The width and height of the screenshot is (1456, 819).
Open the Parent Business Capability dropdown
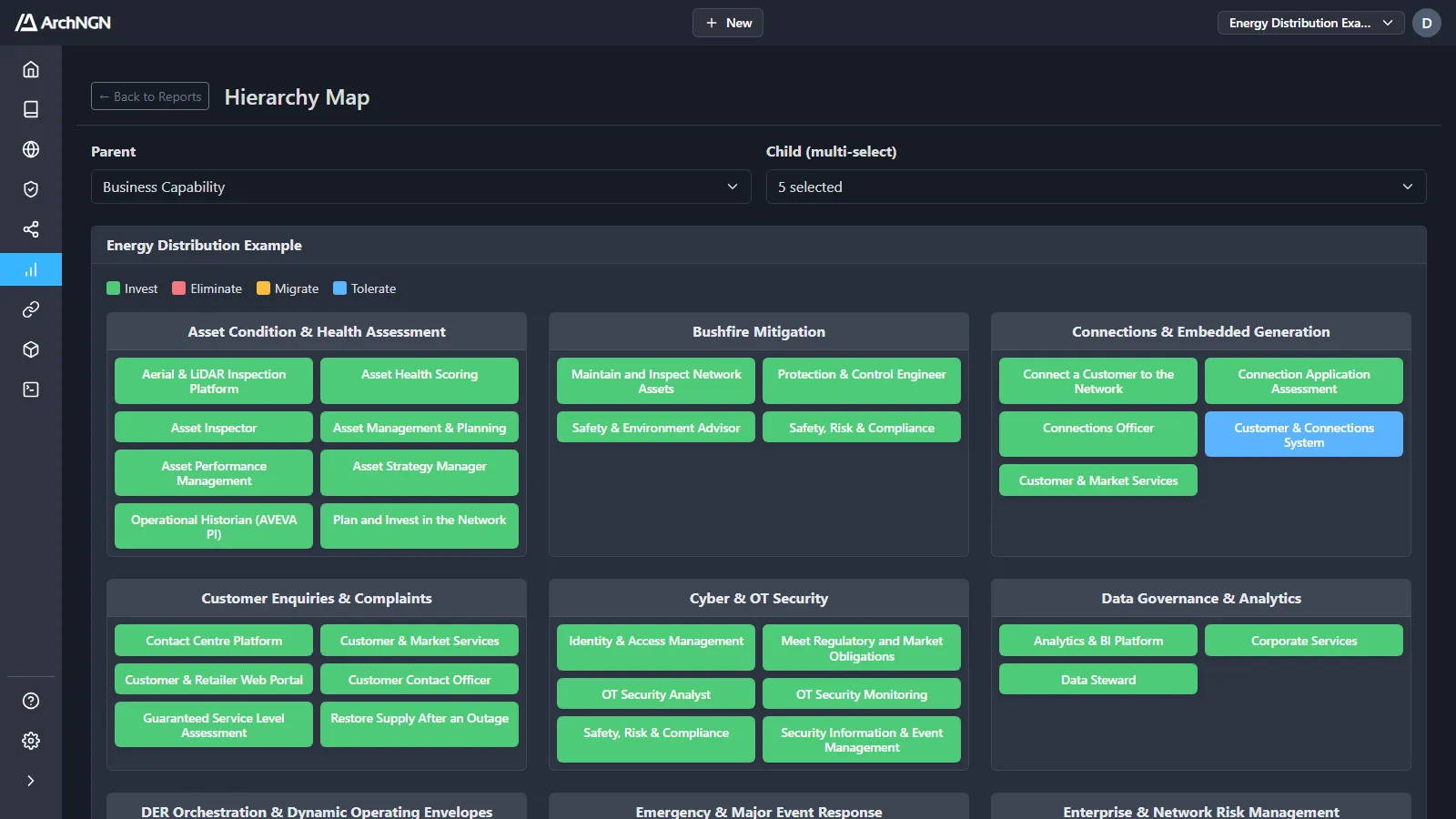pyautogui.click(x=421, y=187)
